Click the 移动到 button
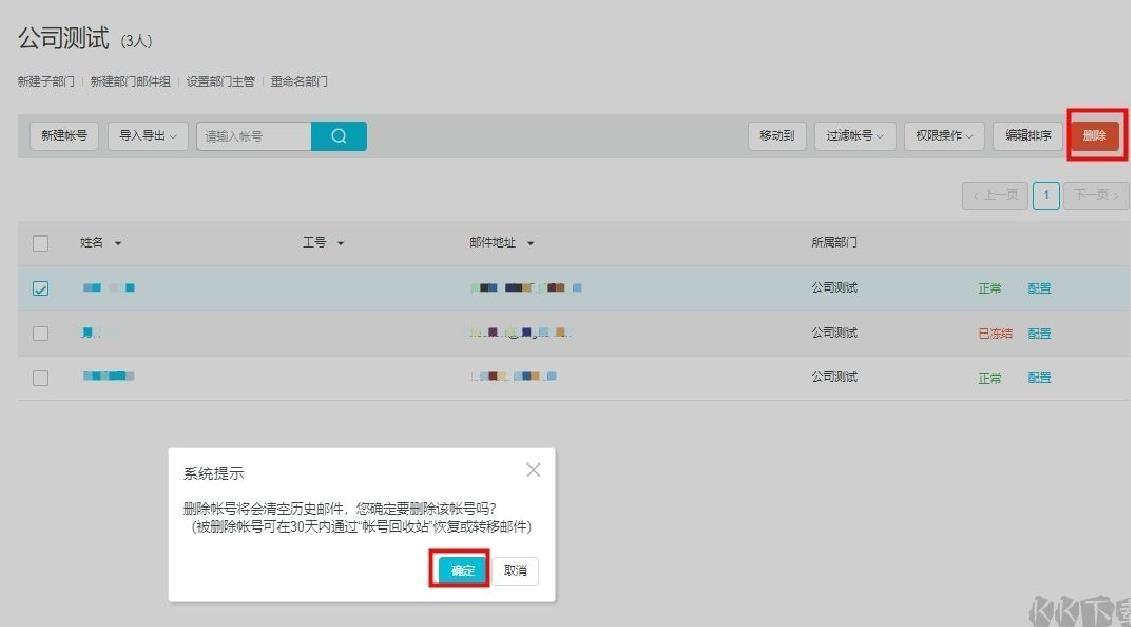Viewport: 1131px width, 627px height. tap(777, 136)
